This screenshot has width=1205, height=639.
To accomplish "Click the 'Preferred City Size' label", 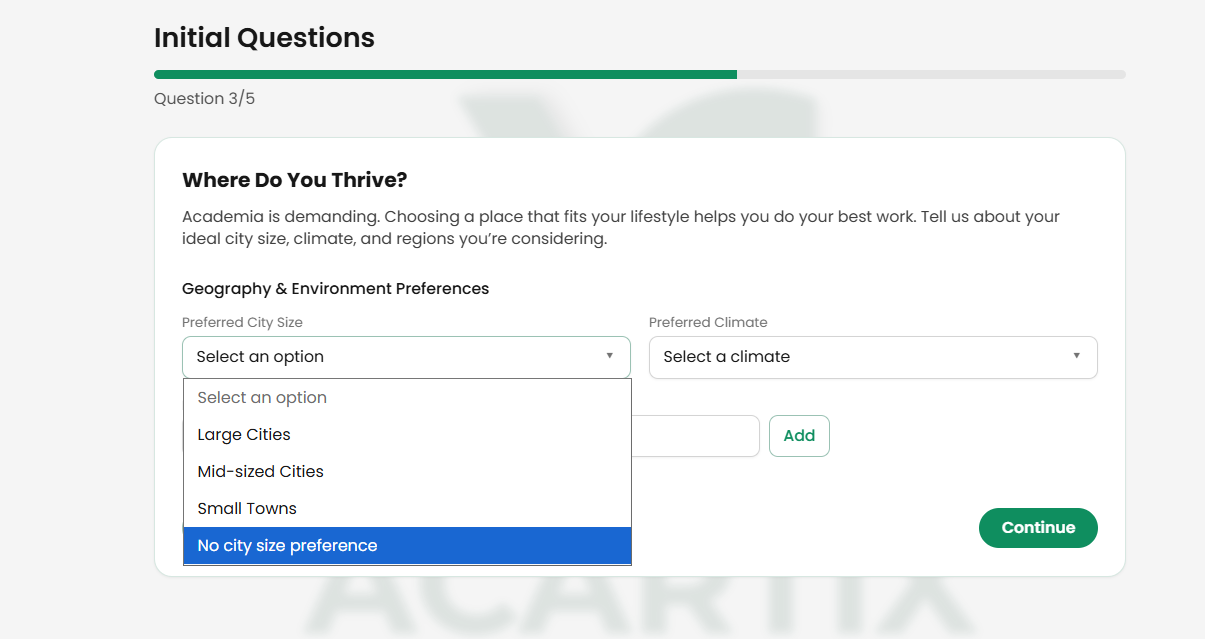I will 240,322.
